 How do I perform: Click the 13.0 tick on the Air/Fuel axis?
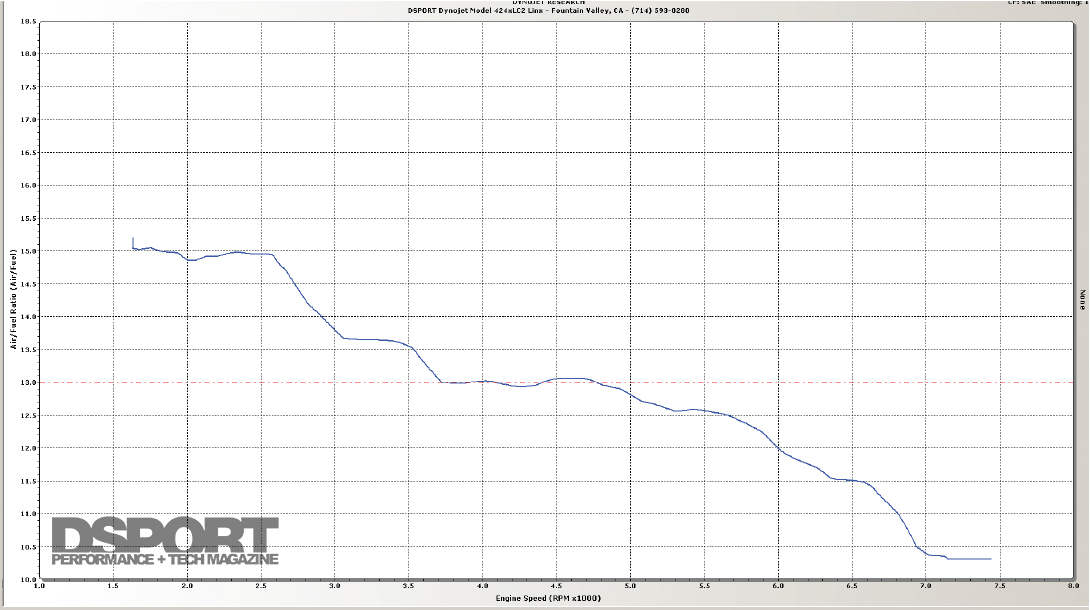click(29, 382)
